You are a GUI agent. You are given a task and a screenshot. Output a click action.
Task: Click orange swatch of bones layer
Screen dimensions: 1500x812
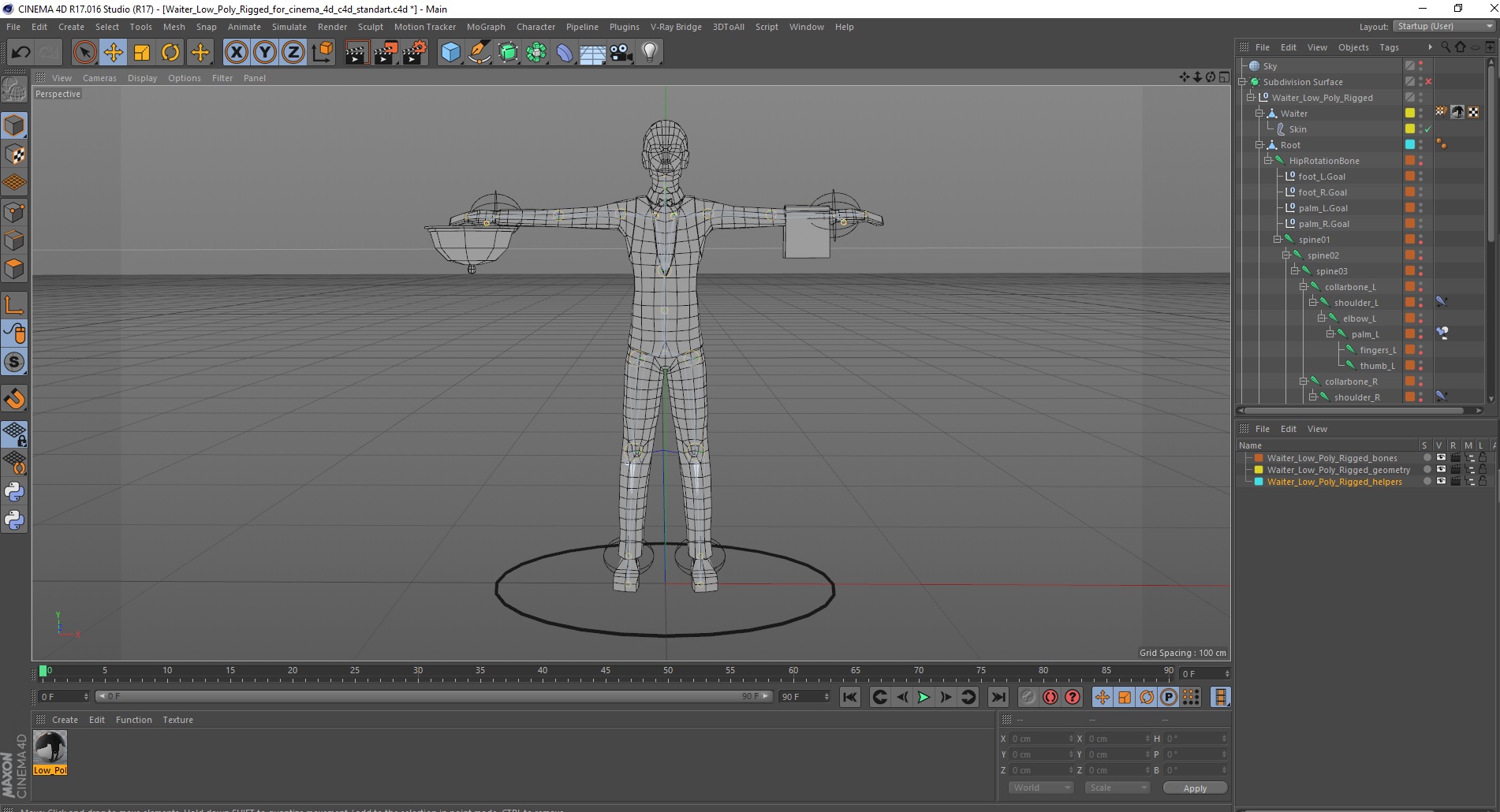click(1259, 458)
